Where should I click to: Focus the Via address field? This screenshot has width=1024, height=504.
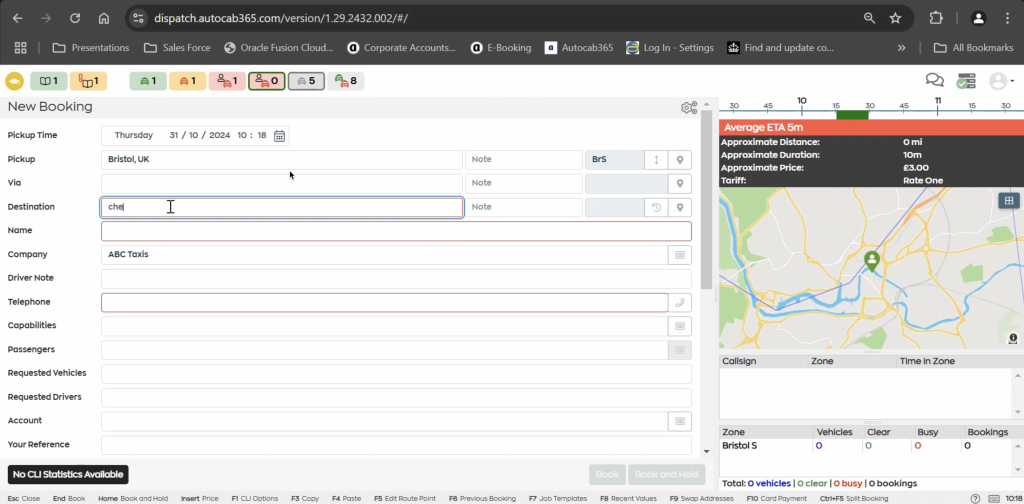point(282,183)
